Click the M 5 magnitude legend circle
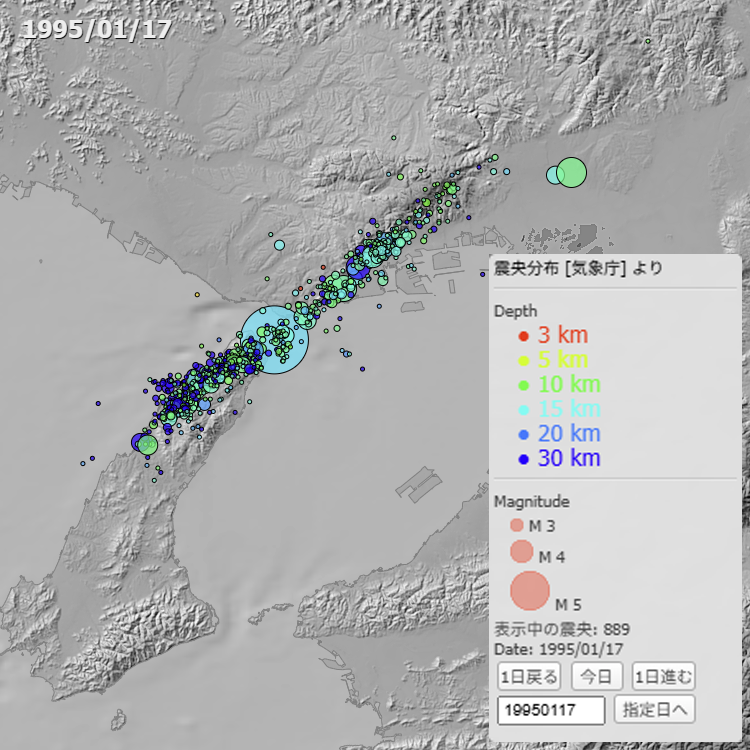Image resolution: width=750 pixels, height=750 pixels. (x=530, y=591)
